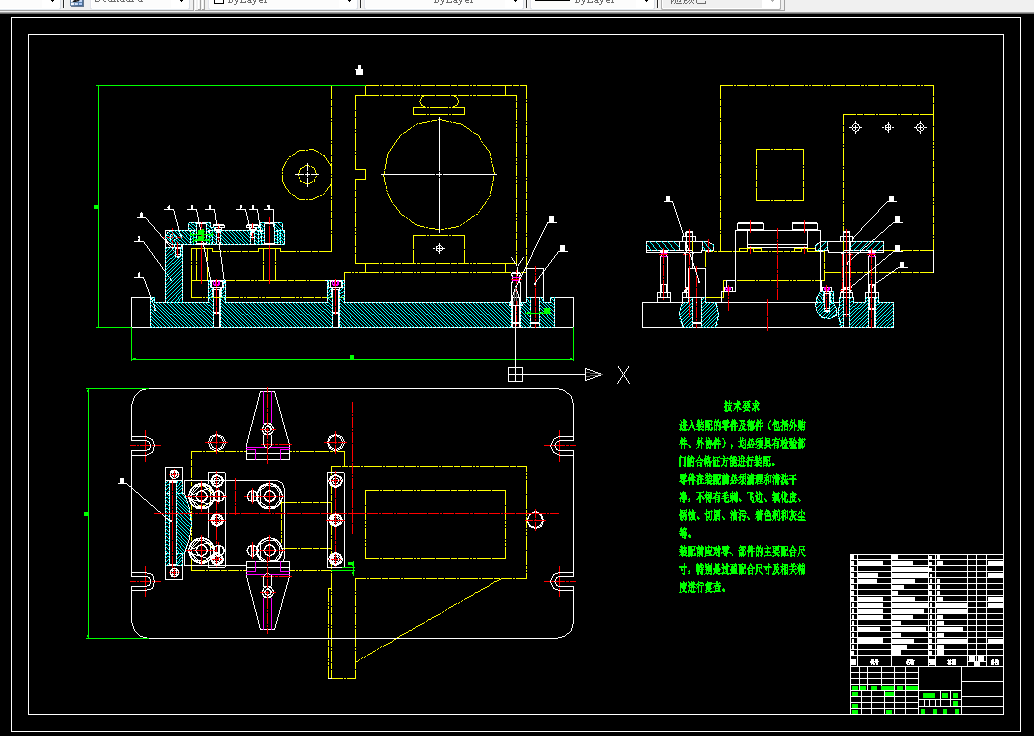Open the lineweight ByLayer dropdown
The width and height of the screenshot is (1034, 736).
click(592, 3)
